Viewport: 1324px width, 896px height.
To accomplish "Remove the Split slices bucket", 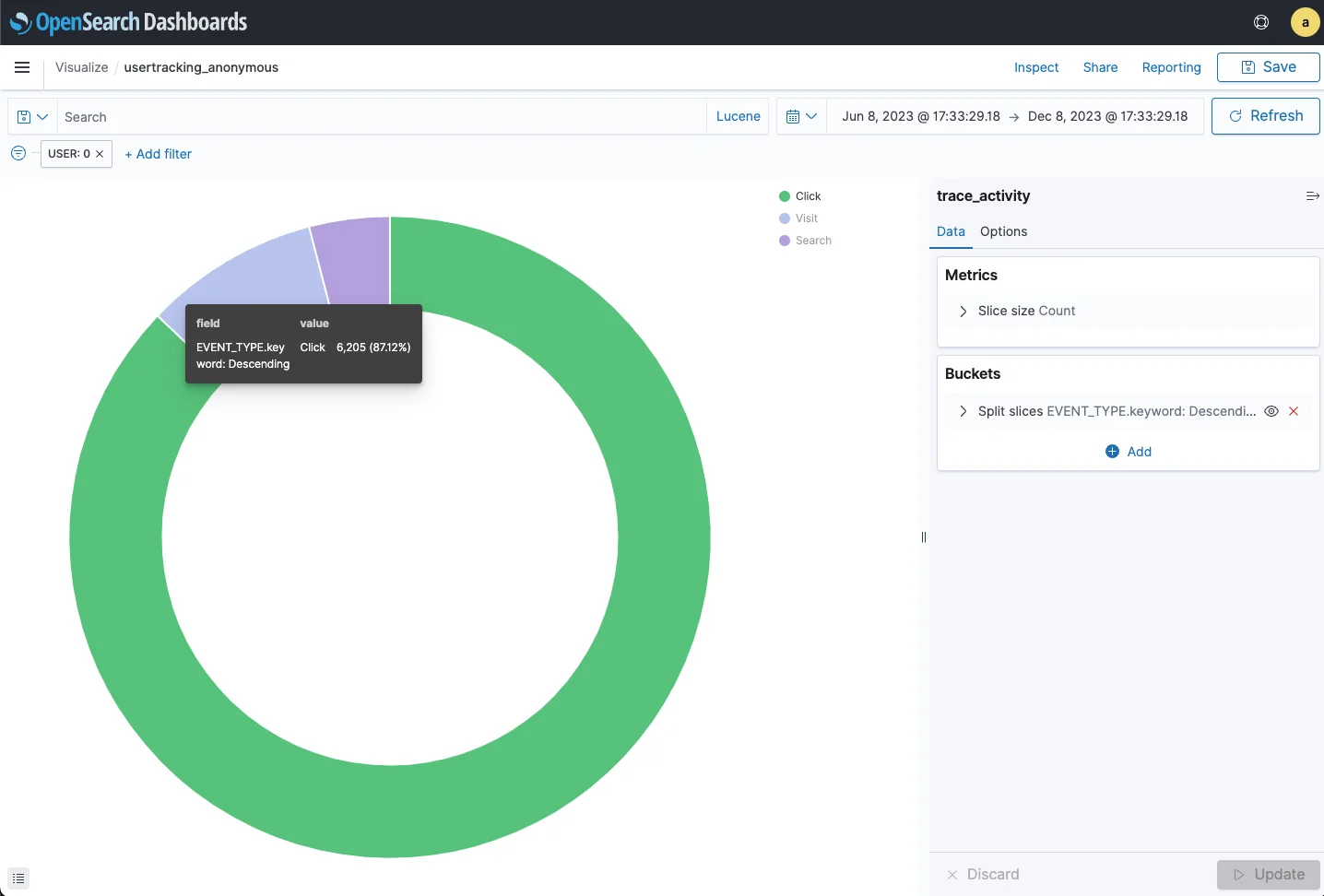I will click(1294, 411).
